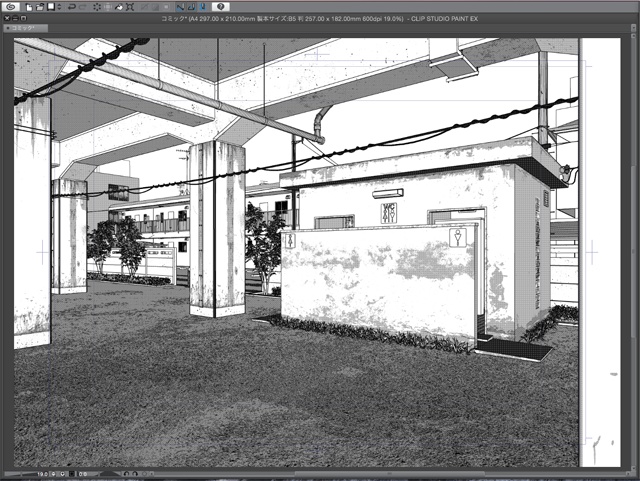Click Clear Outside Selection icon
The height and width of the screenshot is (481, 640).
pyautogui.click(x=108, y=7)
